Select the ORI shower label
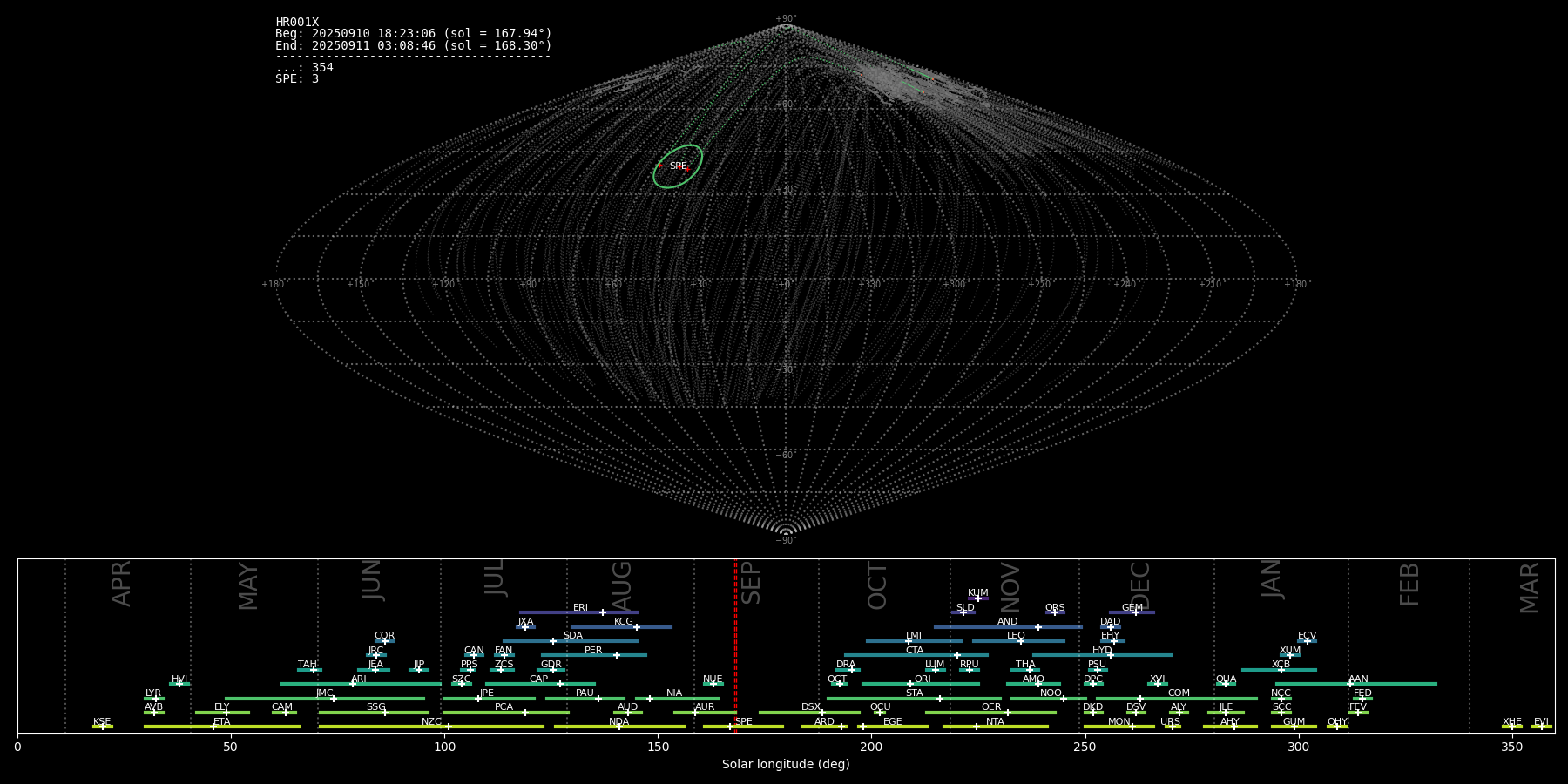This screenshot has height=784, width=1568. (x=923, y=679)
